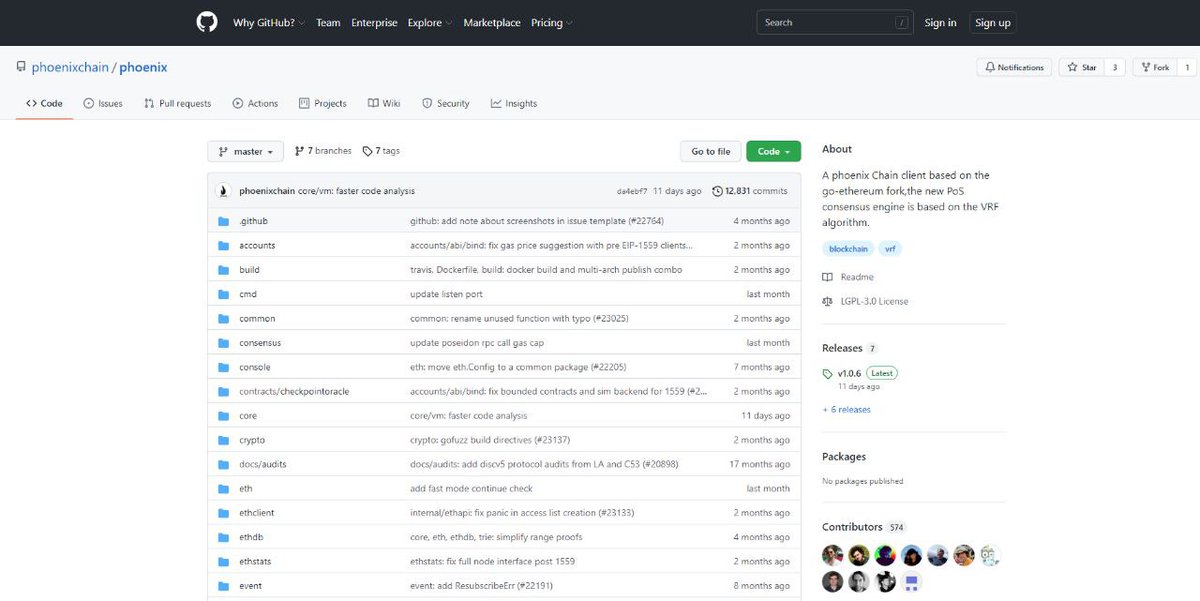The width and height of the screenshot is (1200, 601).
Task: Open the ethstats folder name
Action: pos(255,562)
